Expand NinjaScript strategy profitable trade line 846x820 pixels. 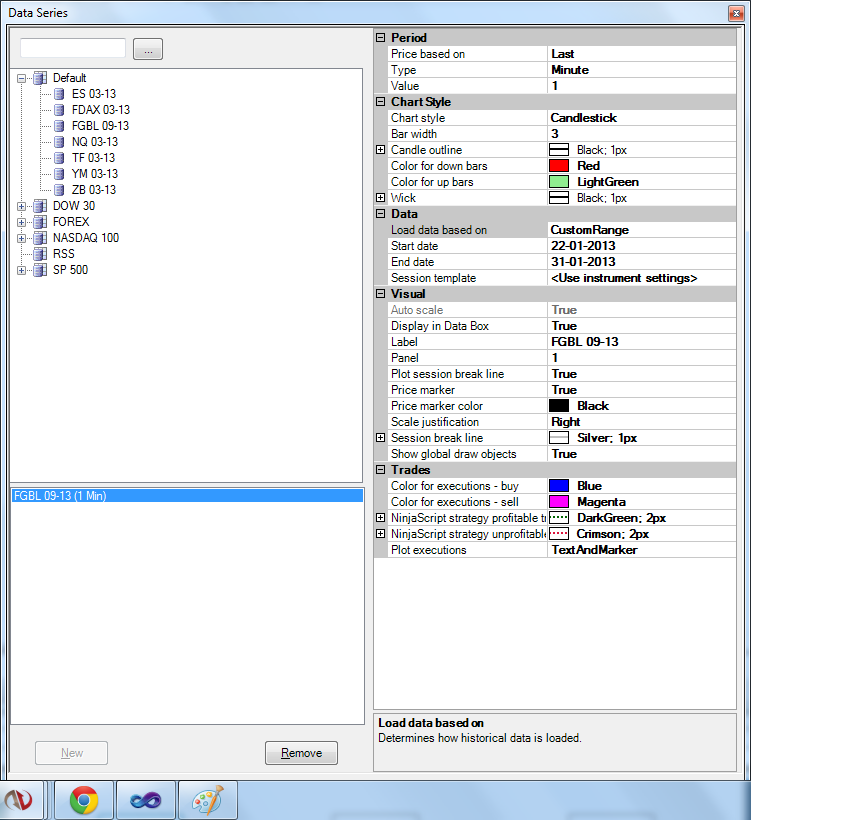pyautogui.click(x=380, y=518)
